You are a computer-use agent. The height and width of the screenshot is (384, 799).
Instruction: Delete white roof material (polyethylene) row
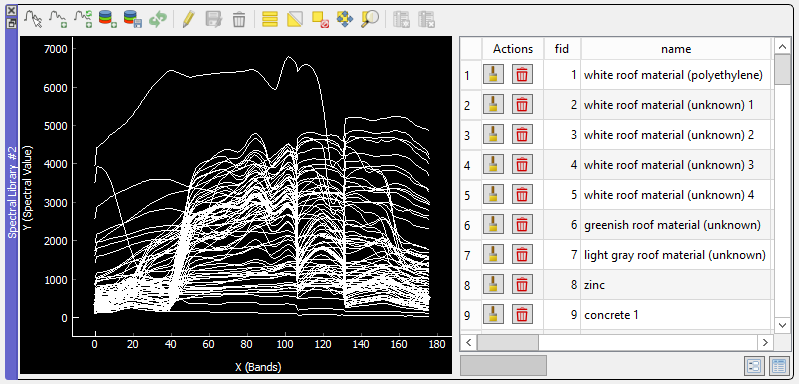(x=522, y=75)
